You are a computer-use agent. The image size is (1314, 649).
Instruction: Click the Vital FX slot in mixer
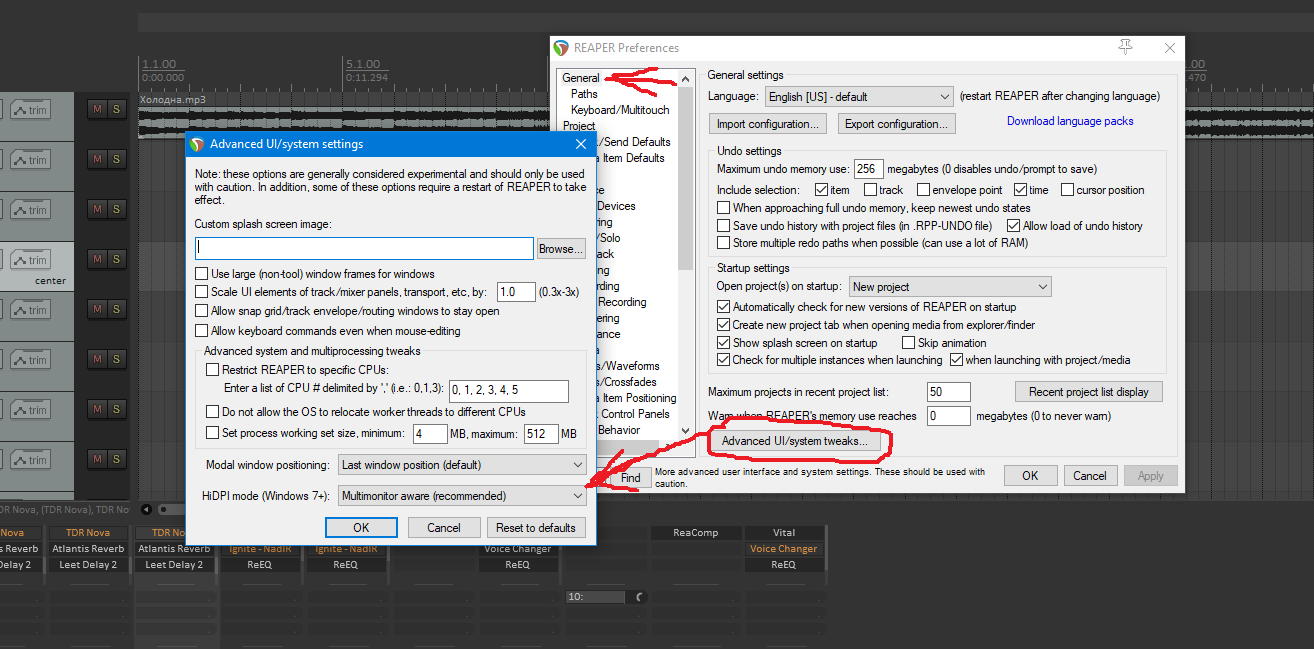click(x=784, y=533)
